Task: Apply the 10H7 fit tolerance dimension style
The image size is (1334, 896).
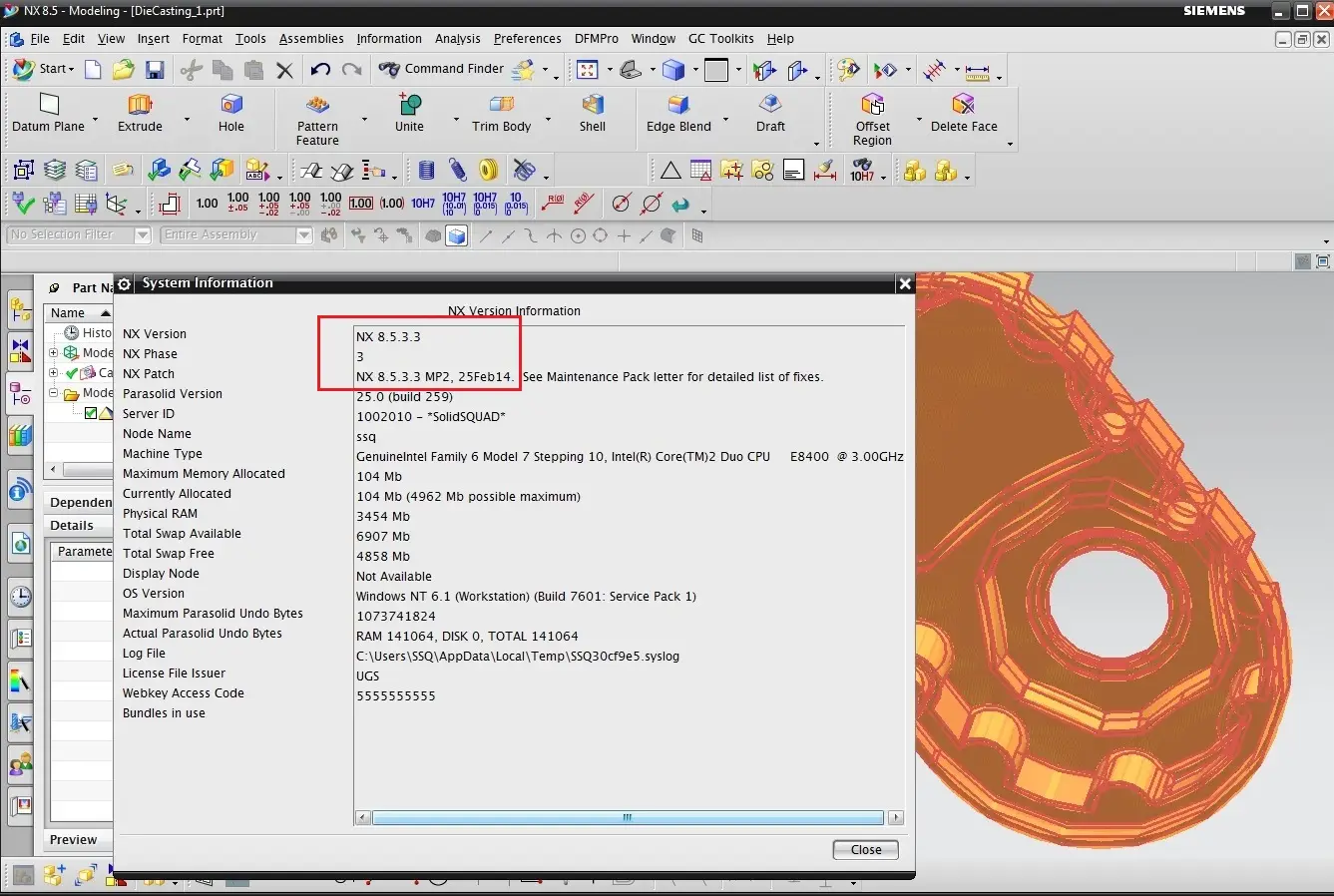Action: (423, 204)
